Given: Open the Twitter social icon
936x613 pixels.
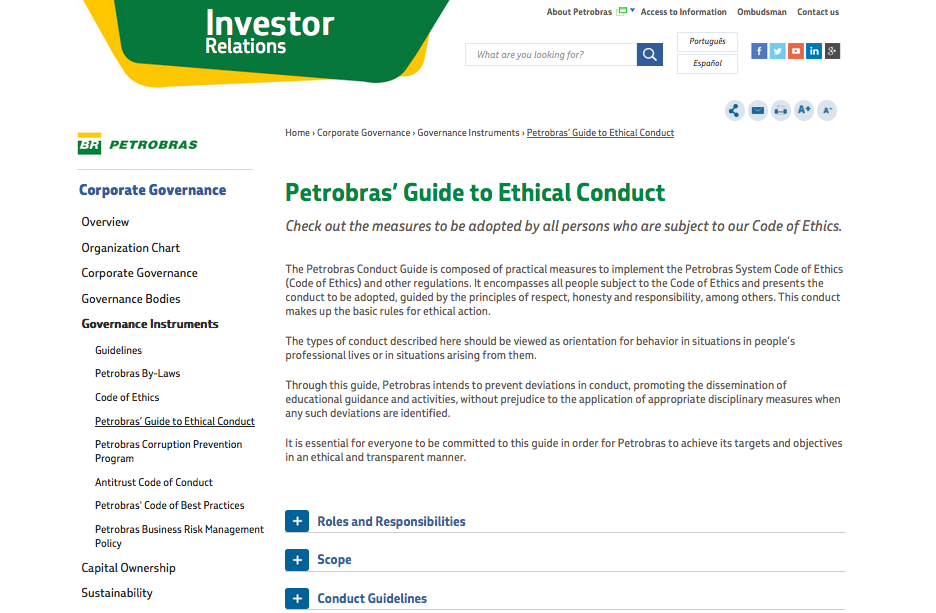Looking at the screenshot, I should coord(777,51).
